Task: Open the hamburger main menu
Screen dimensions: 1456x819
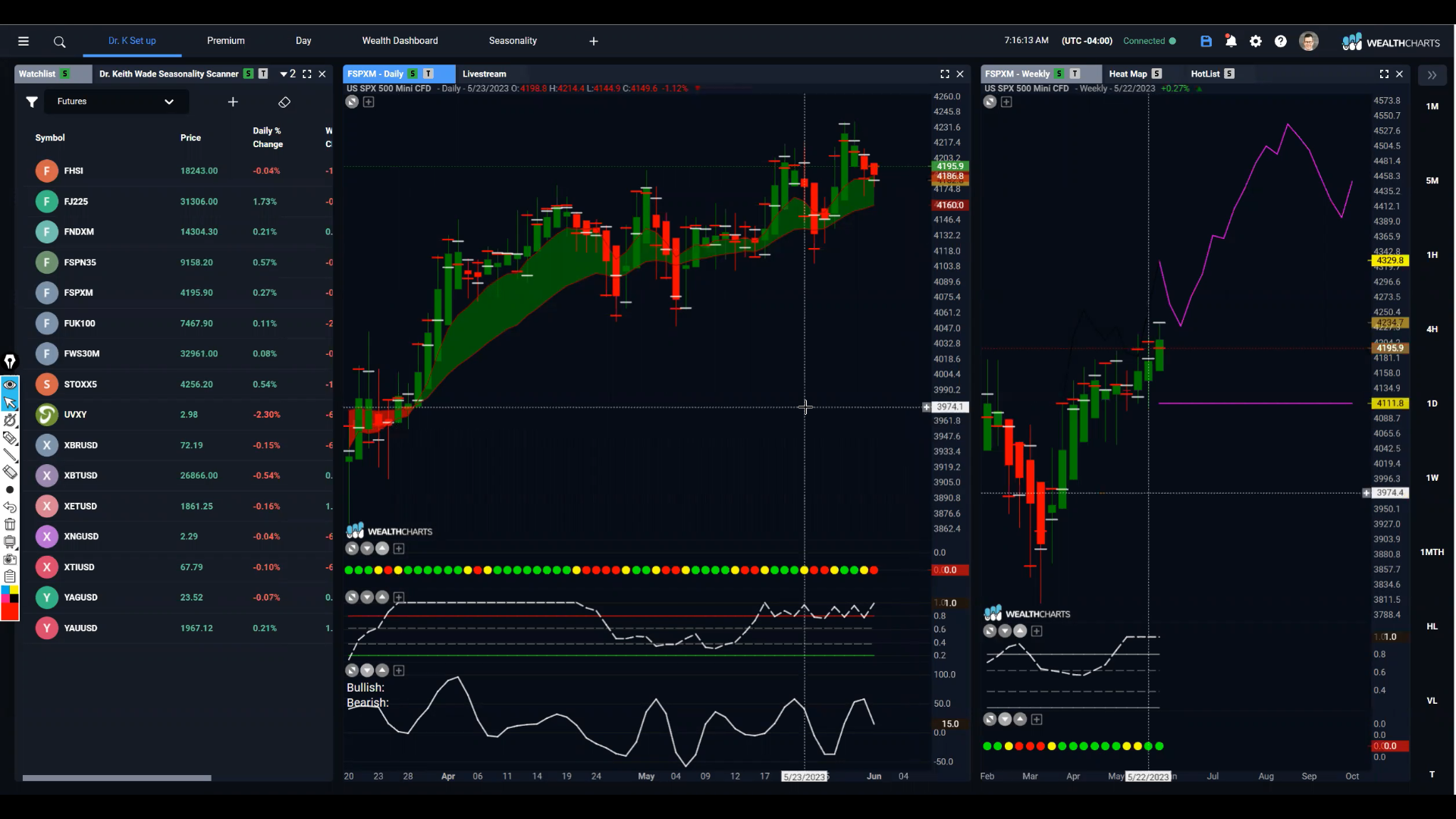Action: pyautogui.click(x=24, y=42)
